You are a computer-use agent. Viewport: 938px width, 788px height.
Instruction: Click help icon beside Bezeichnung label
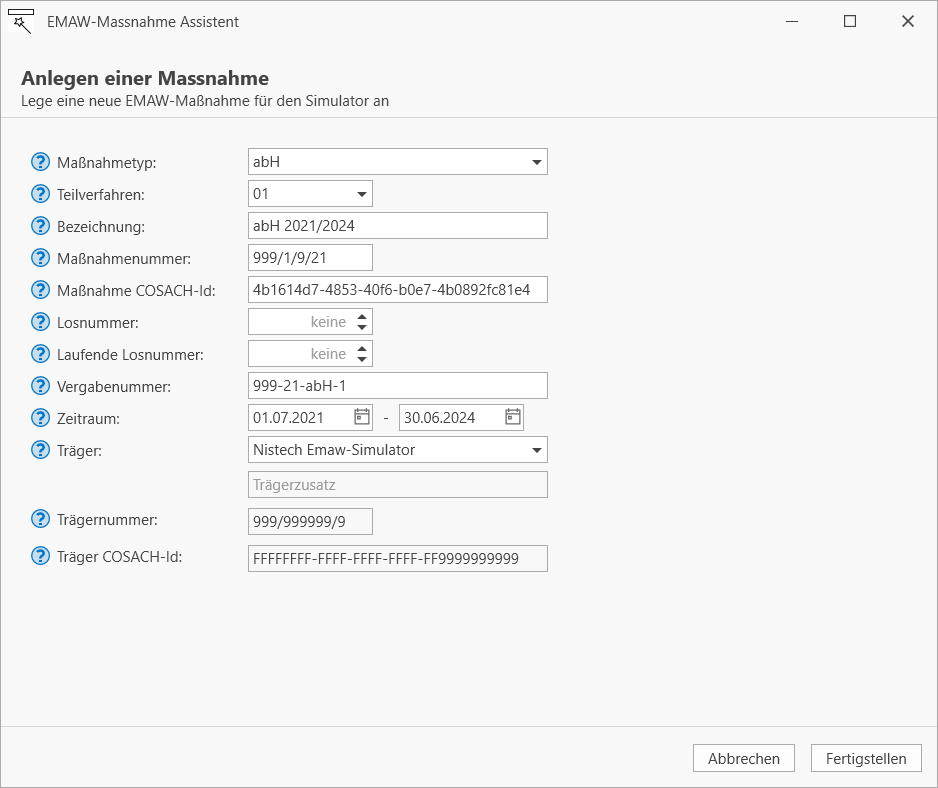(40, 226)
